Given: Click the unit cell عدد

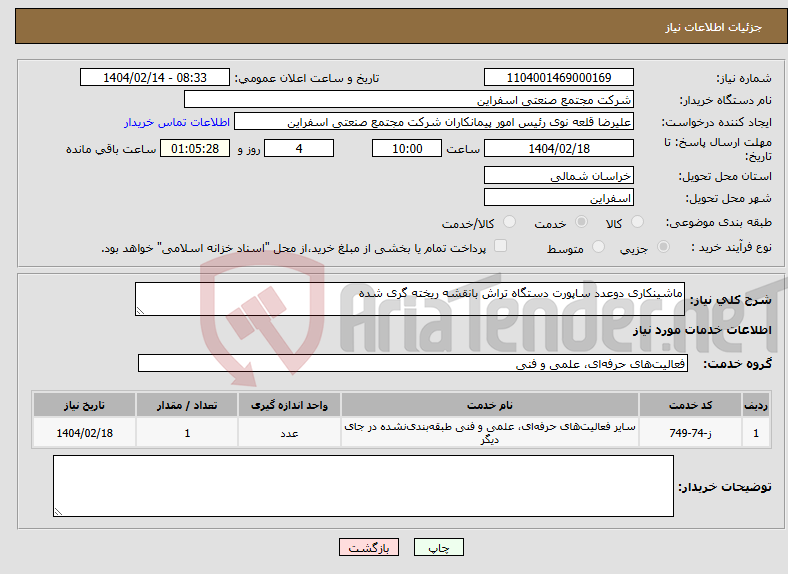Looking at the screenshot, I should [289, 433].
